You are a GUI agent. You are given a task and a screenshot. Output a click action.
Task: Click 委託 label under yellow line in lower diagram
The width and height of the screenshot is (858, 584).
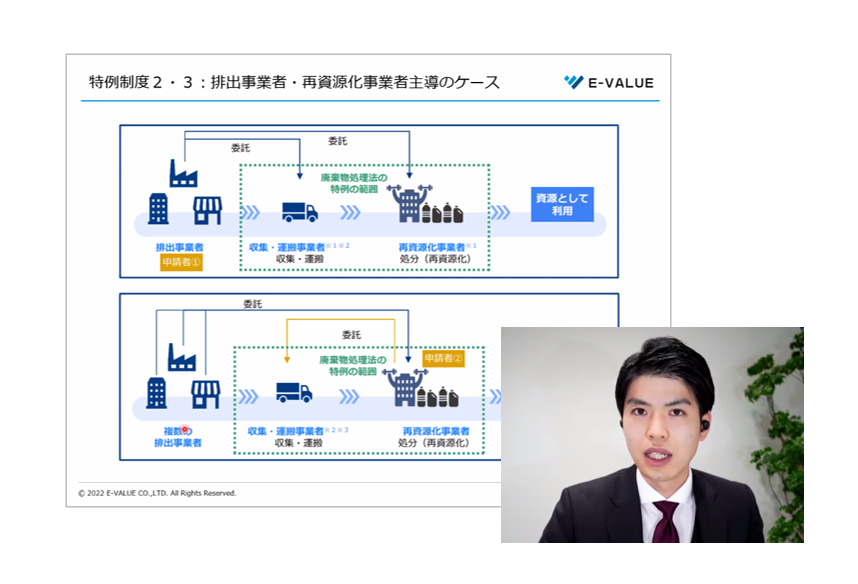tap(351, 334)
